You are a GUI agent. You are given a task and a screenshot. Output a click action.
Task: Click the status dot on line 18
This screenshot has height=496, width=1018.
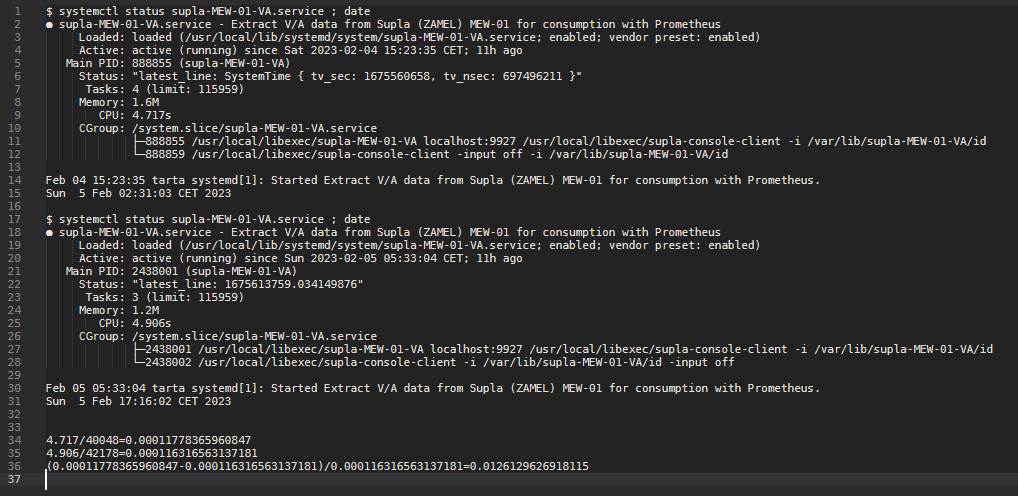click(x=50, y=232)
